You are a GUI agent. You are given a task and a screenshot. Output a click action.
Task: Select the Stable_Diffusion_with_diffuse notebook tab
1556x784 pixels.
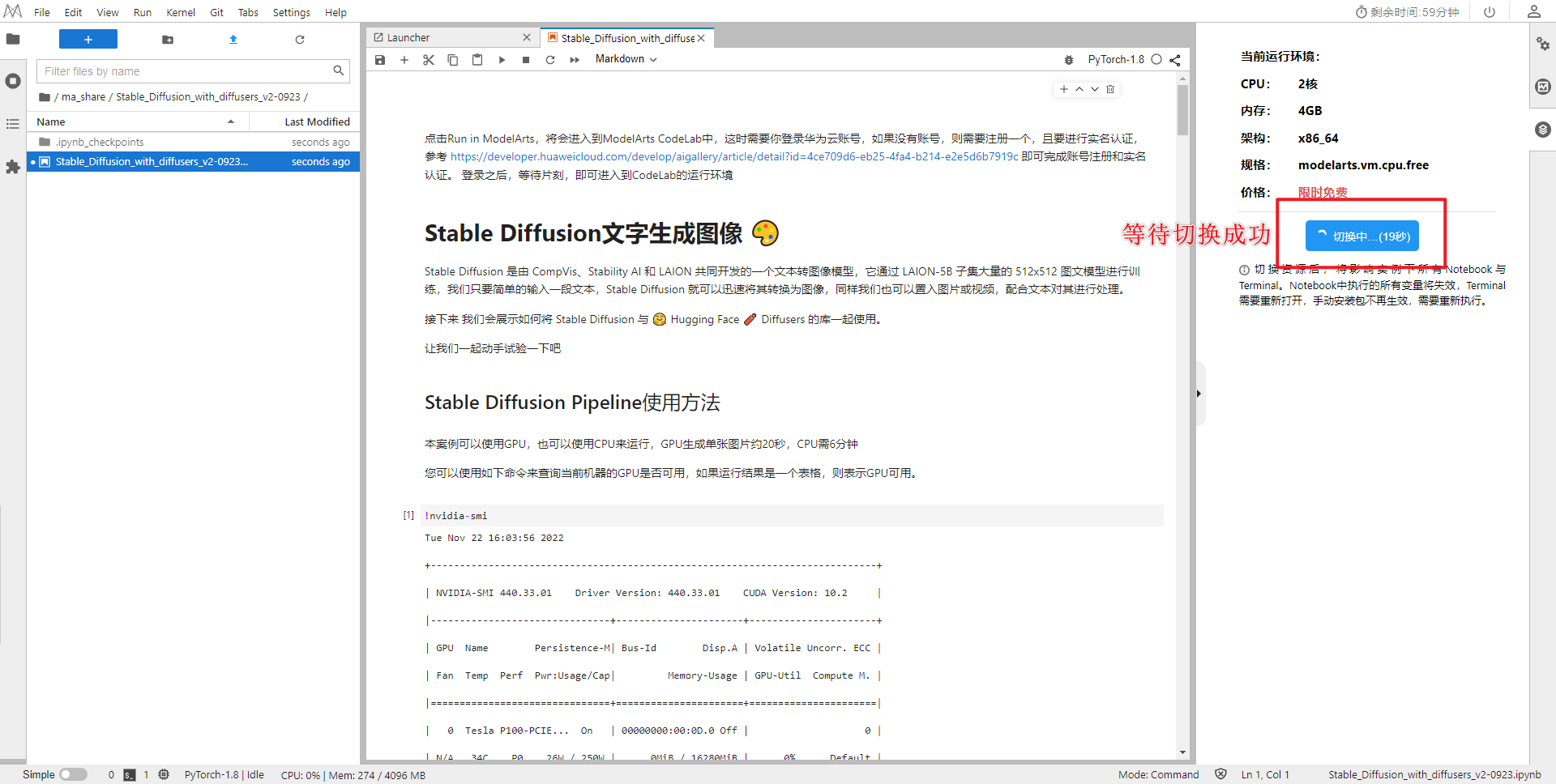[626, 38]
